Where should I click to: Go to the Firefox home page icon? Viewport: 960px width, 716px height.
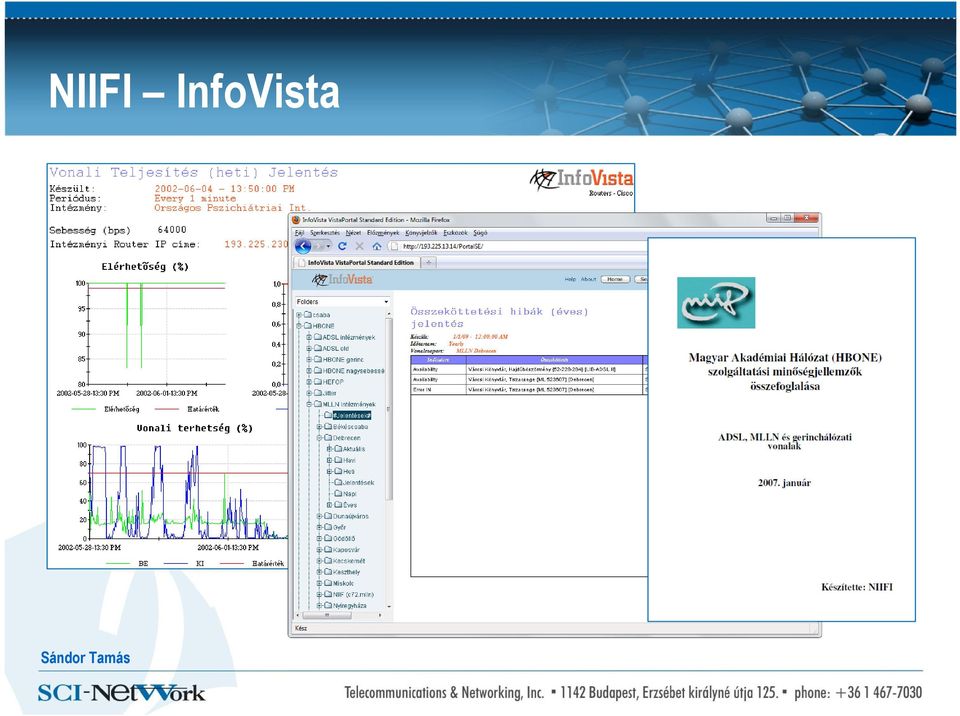pos(377,246)
